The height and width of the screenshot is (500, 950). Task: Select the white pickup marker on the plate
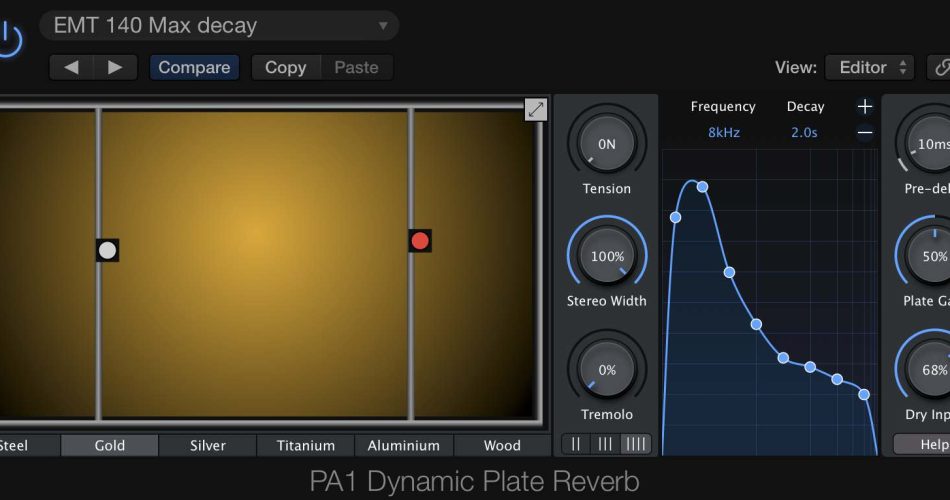click(x=107, y=250)
